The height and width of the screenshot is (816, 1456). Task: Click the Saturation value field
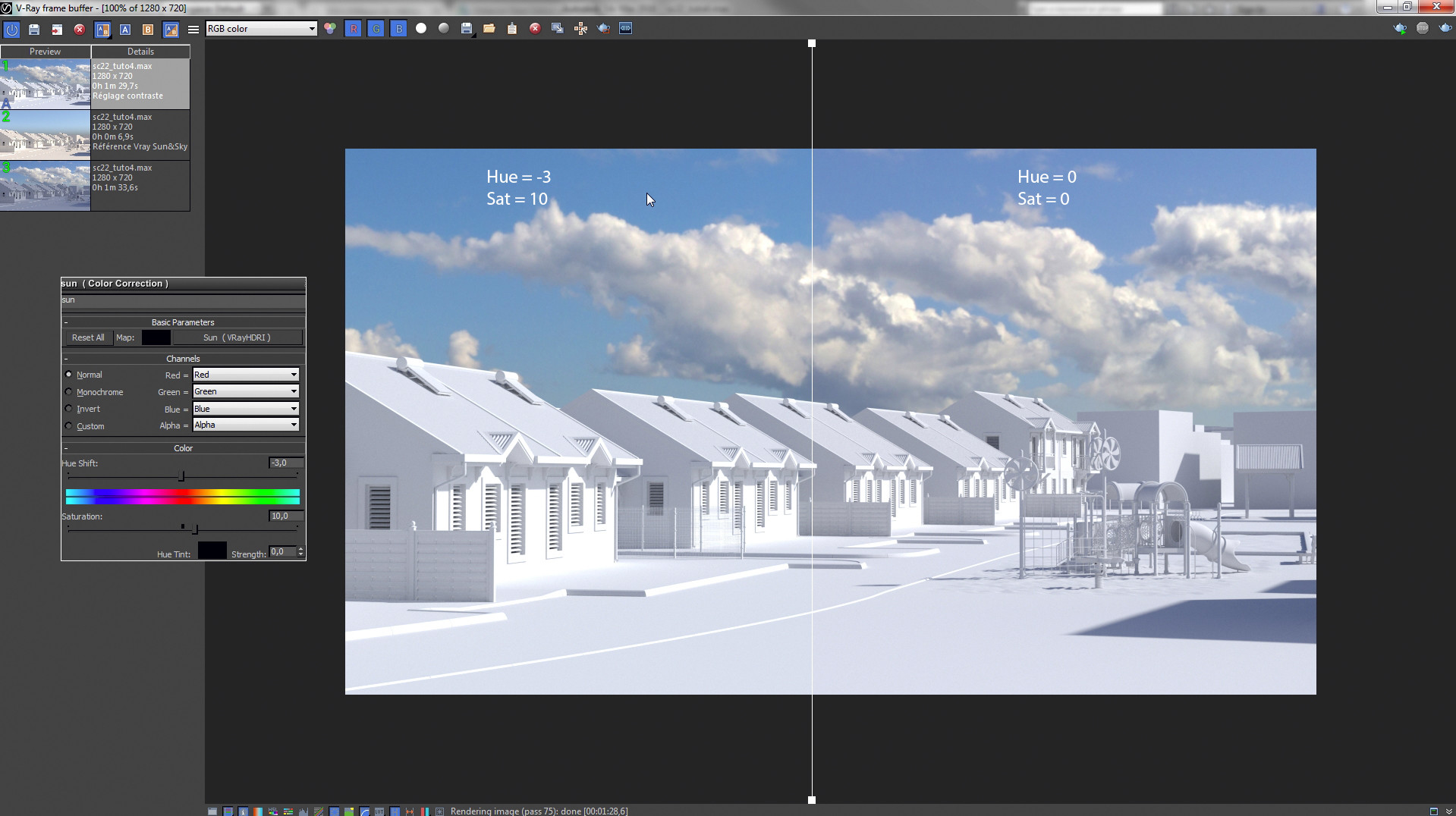(x=286, y=516)
